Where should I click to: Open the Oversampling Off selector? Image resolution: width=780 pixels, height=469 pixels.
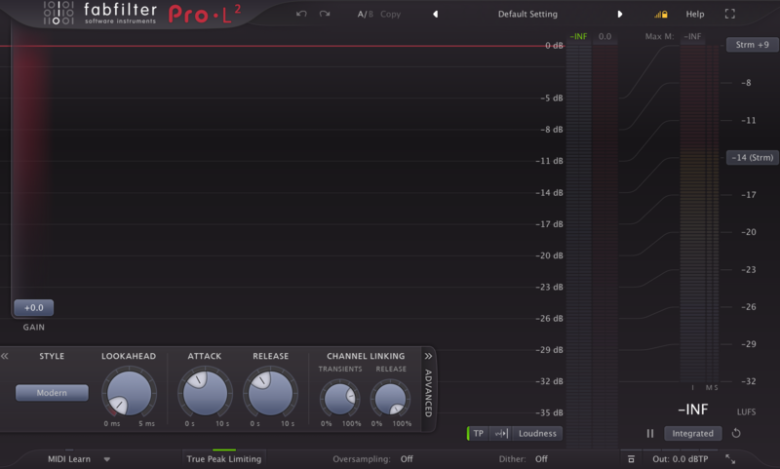[406, 459]
